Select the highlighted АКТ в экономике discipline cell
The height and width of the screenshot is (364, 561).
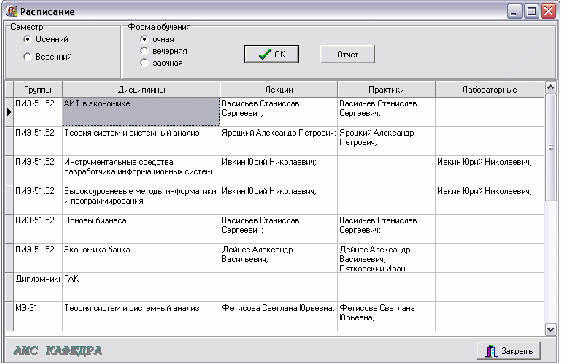click(x=141, y=112)
